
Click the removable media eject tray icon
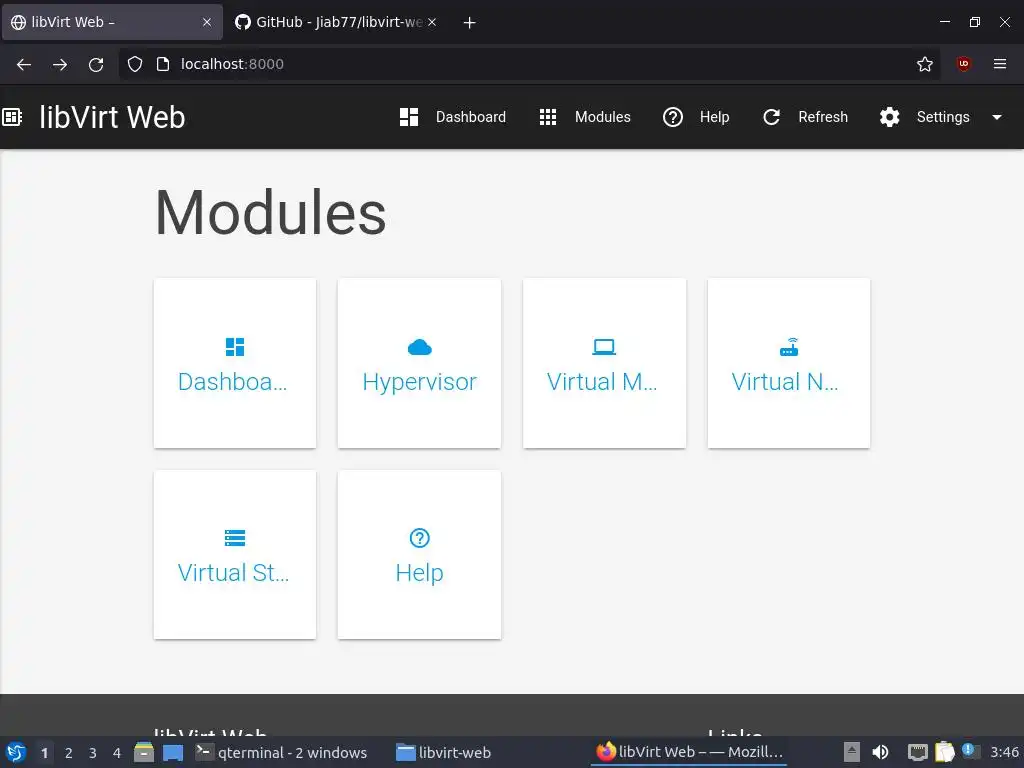coord(851,752)
